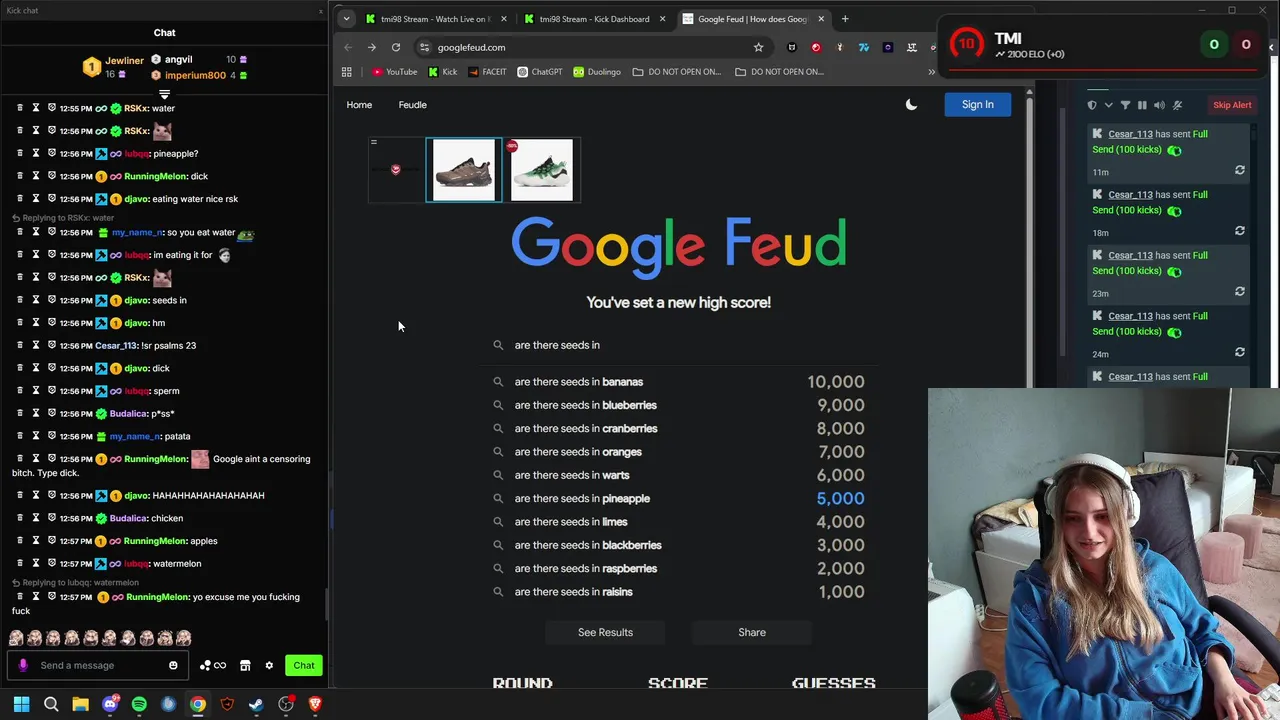Open Cesar_113 username in first alert

tap(1130, 134)
